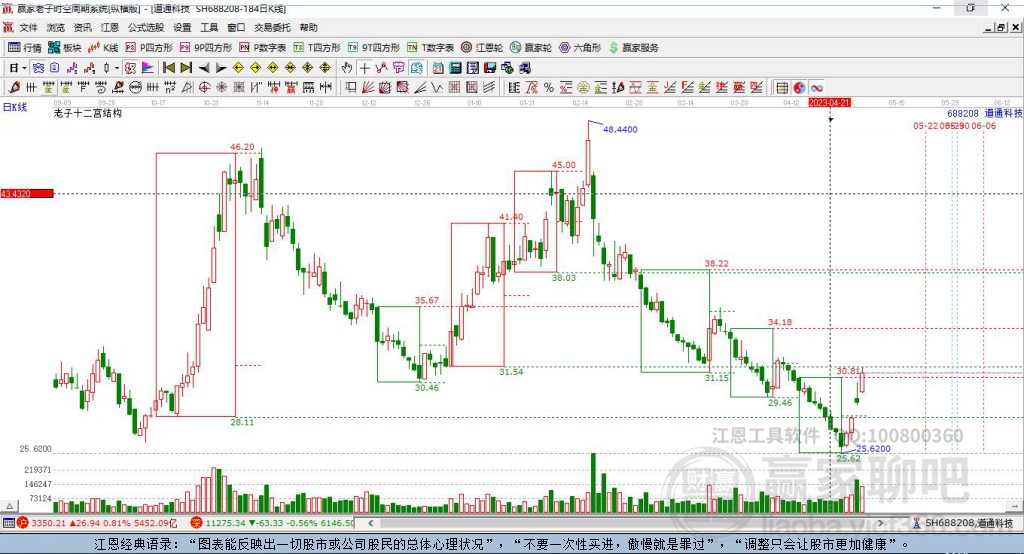The height and width of the screenshot is (554, 1024).
Task: Click the Shenzhen index 11275.34 status entry
Action: point(272,523)
